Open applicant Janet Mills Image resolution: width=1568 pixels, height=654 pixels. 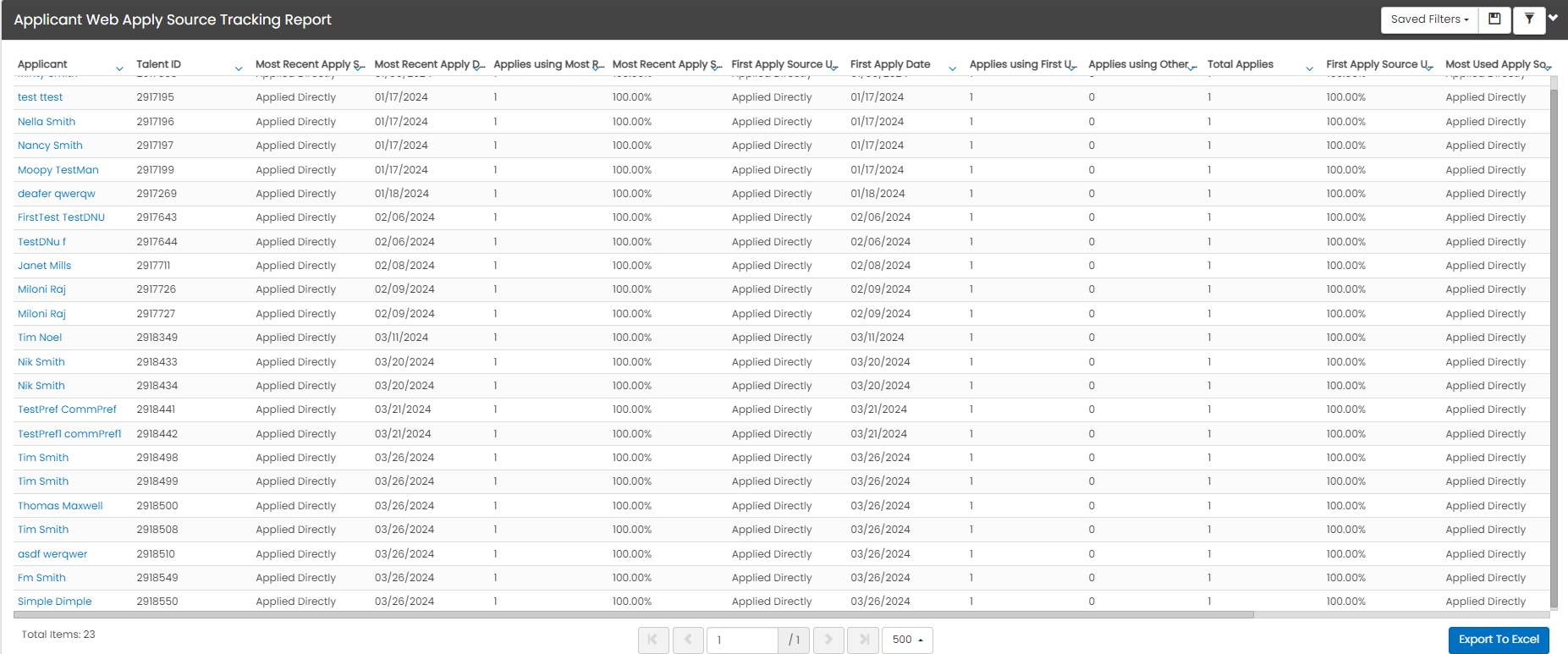(x=44, y=266)
